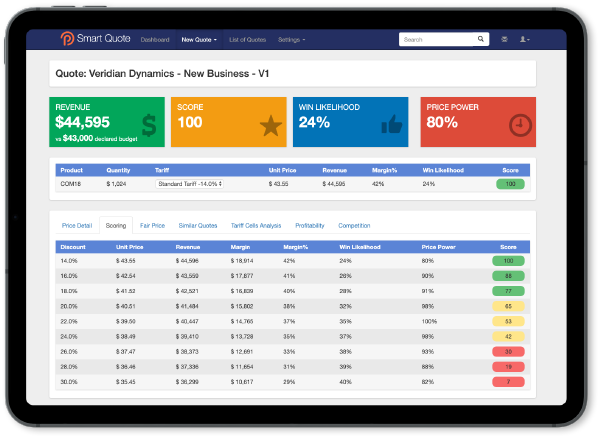
Task: Click the 26.0% discount cell
Action: pyautogui.click(x=69, y=352)
